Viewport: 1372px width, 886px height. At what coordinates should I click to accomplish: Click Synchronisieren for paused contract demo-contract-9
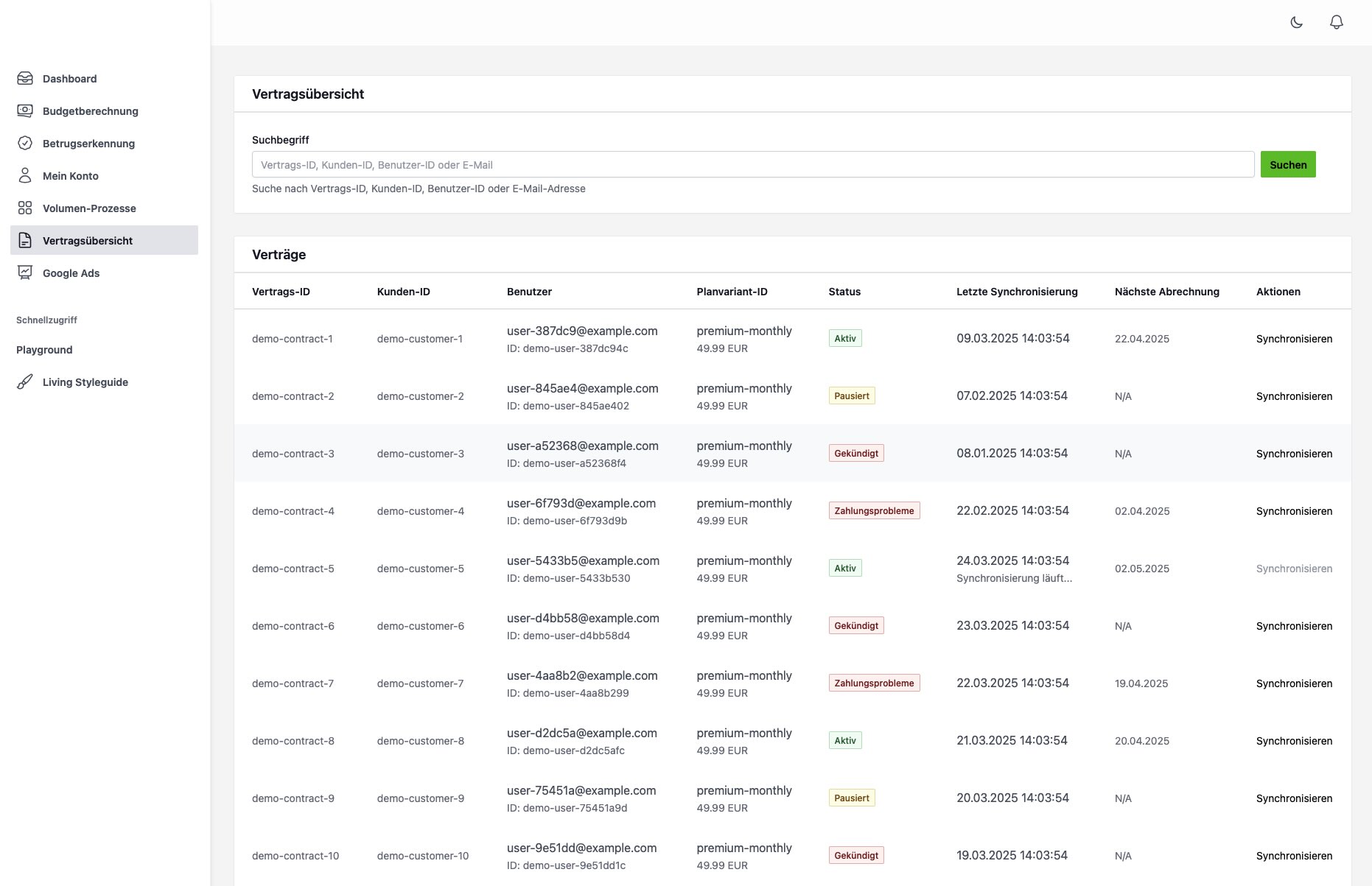(x=1293, y=798)
